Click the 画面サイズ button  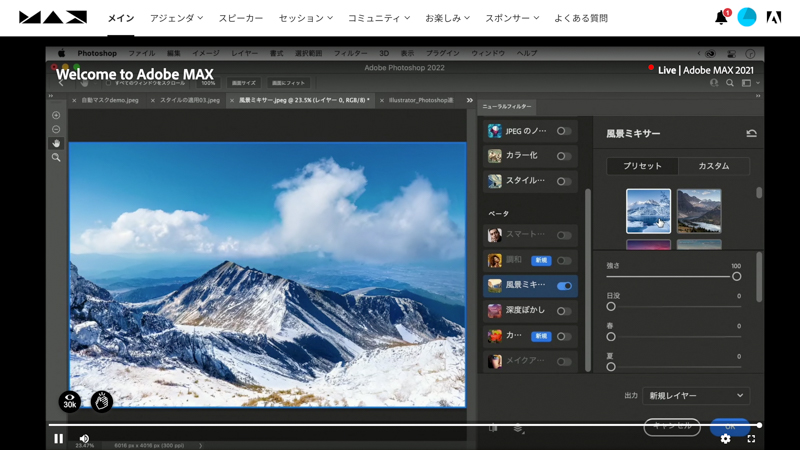pyautogui.click(x=244, y=83)
